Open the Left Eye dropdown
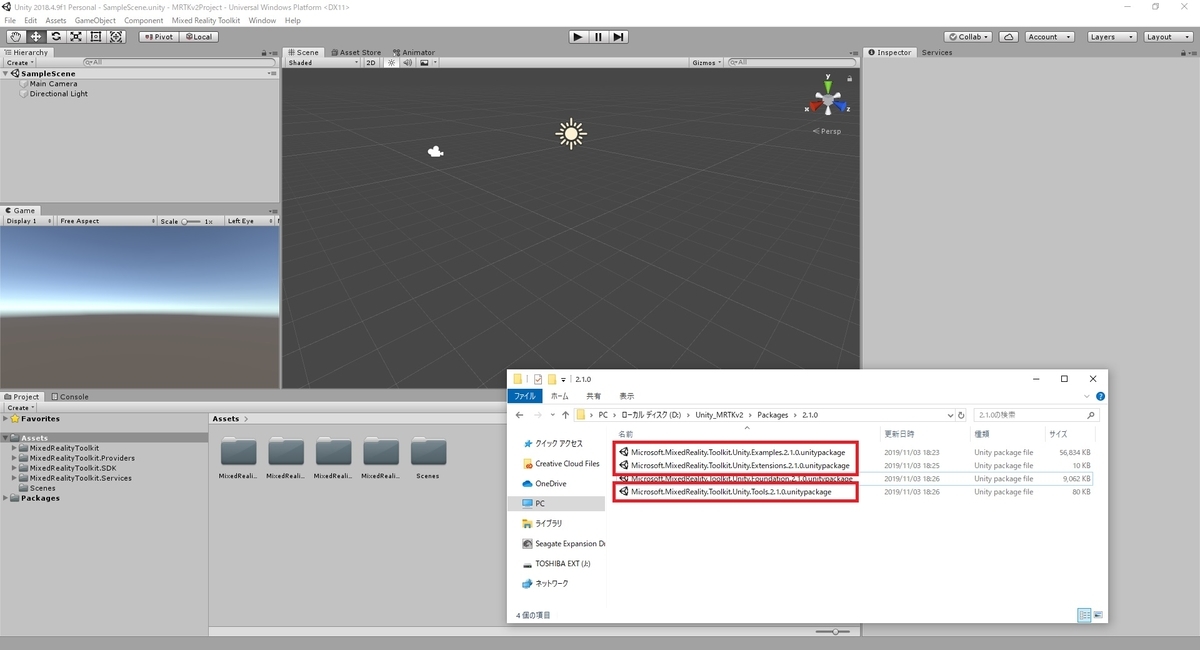Viewport: 1200px width, 650px height. pyautogui.click(x=249, y=221)
